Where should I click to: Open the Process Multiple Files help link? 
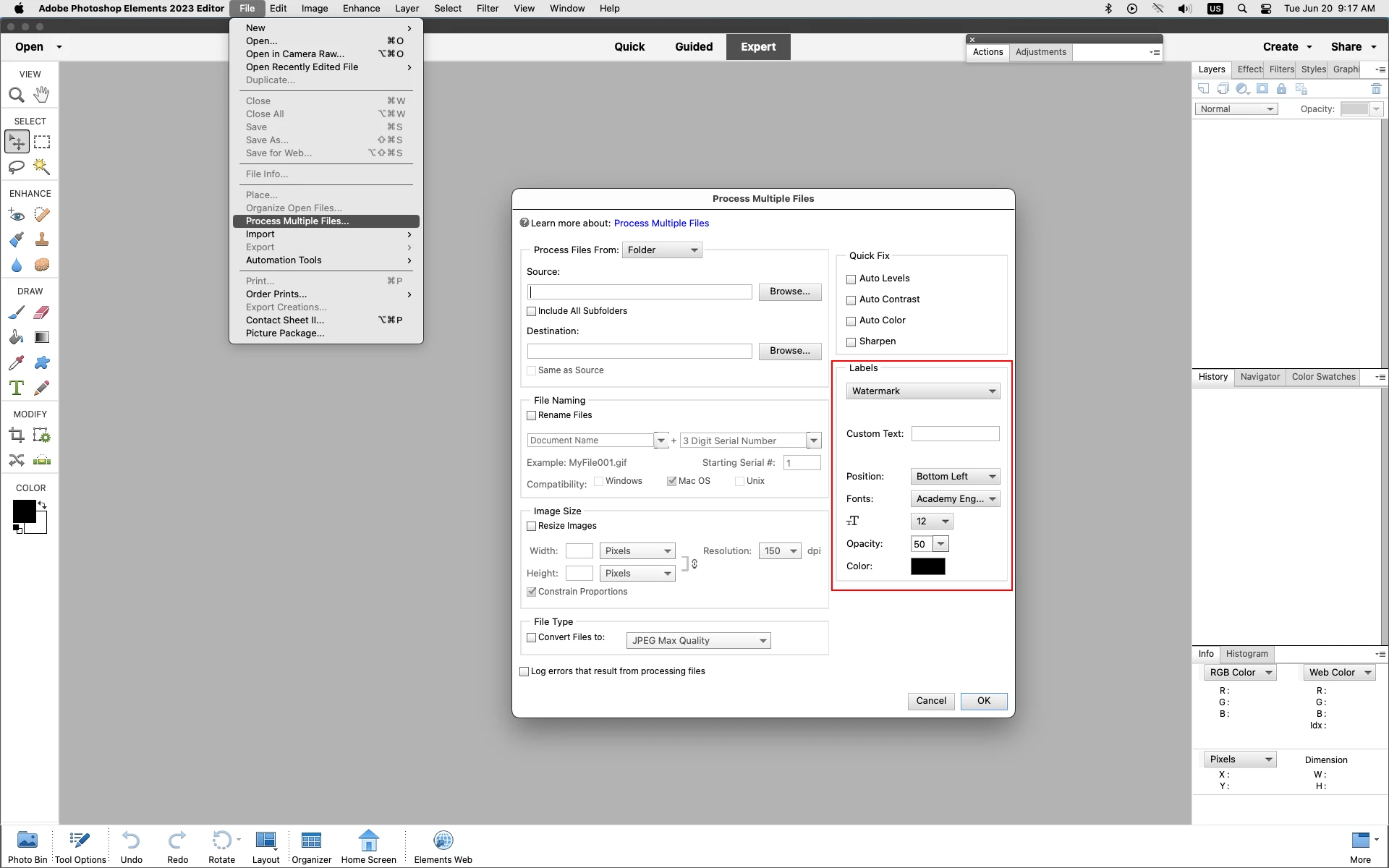pos(661,224)
